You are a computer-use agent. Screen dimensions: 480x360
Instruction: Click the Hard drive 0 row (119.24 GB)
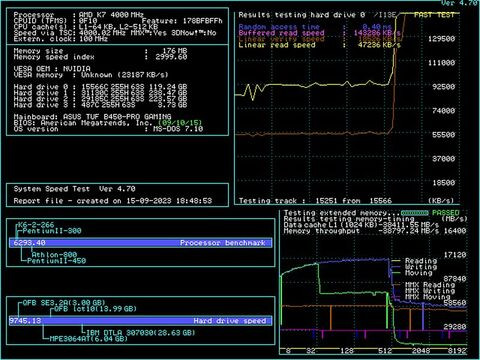[100, 87]
